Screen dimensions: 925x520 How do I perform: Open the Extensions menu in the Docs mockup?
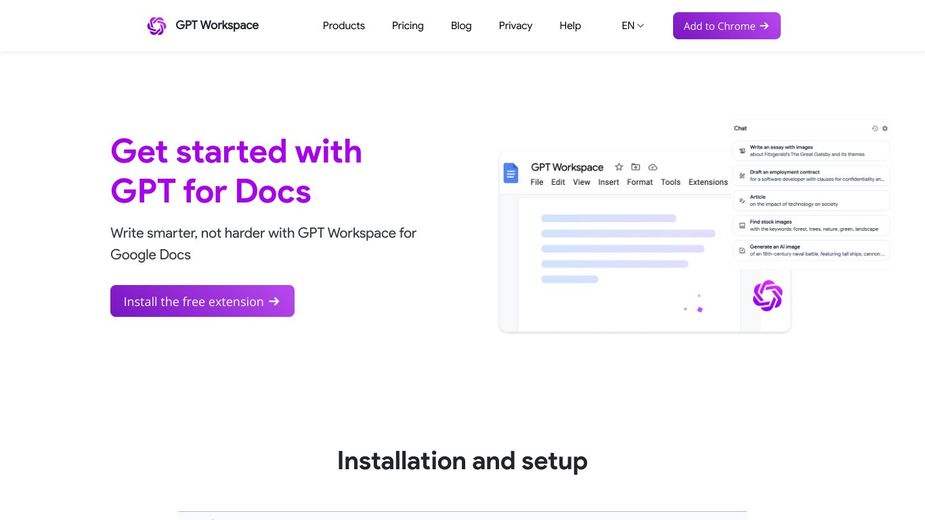pos(708,182)
